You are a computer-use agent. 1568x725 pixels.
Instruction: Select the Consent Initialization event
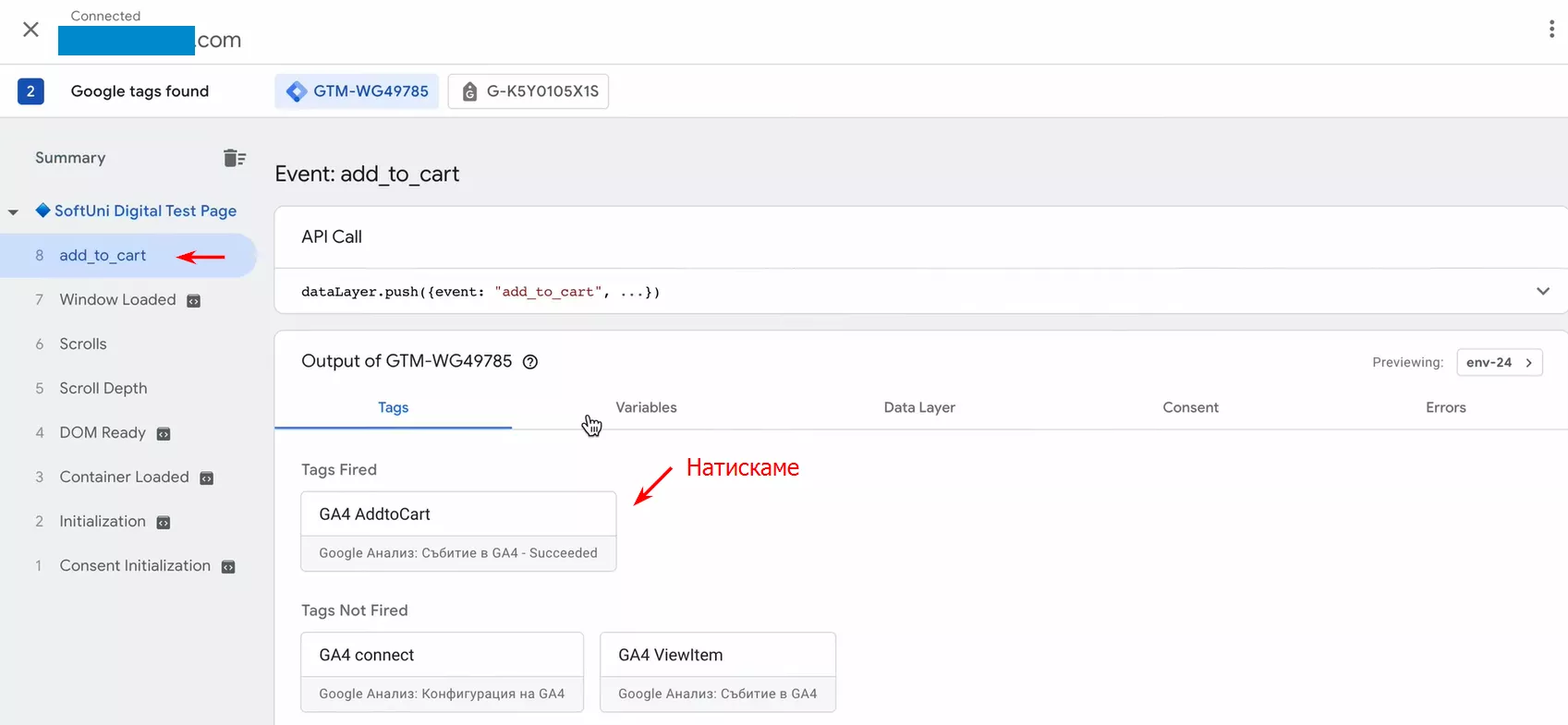[135, 565]
